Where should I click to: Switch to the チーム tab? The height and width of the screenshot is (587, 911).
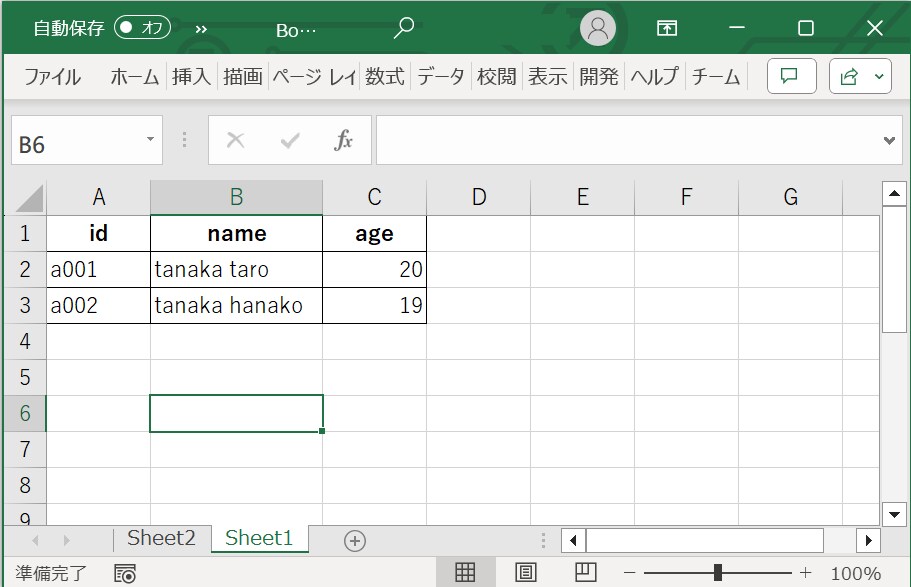(x=716, y=76)
